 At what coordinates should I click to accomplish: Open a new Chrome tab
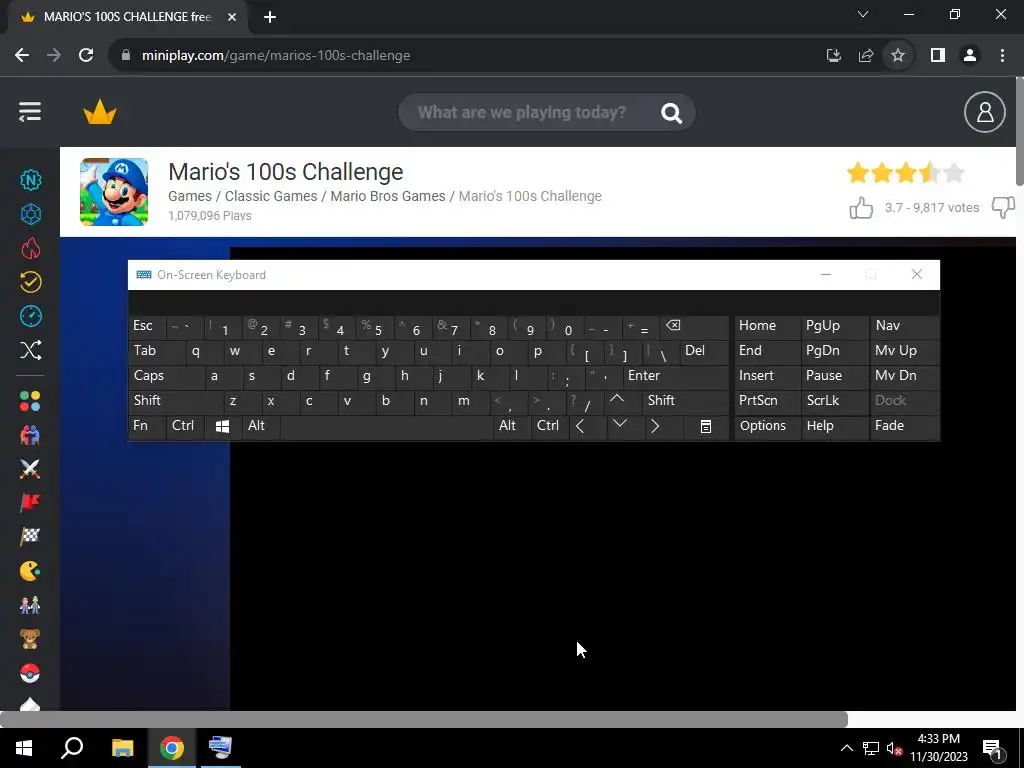point(270,17)
